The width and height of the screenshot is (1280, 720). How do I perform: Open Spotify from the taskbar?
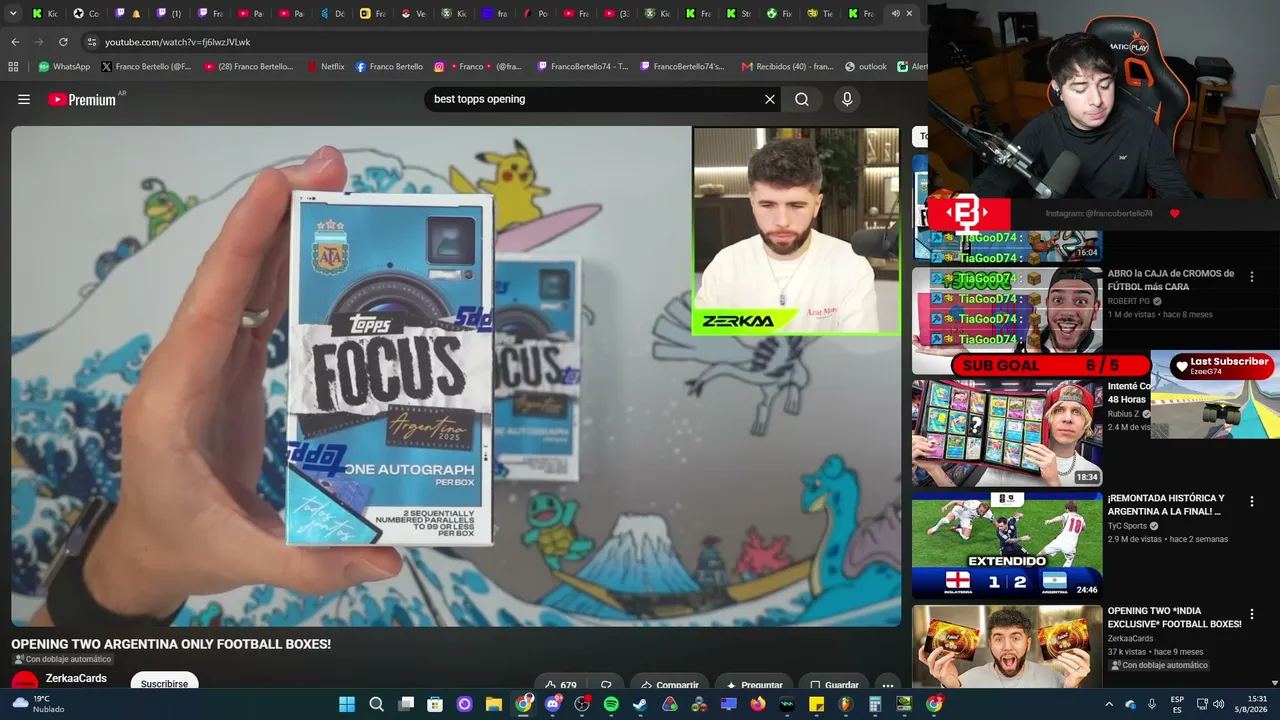point(611,704)
